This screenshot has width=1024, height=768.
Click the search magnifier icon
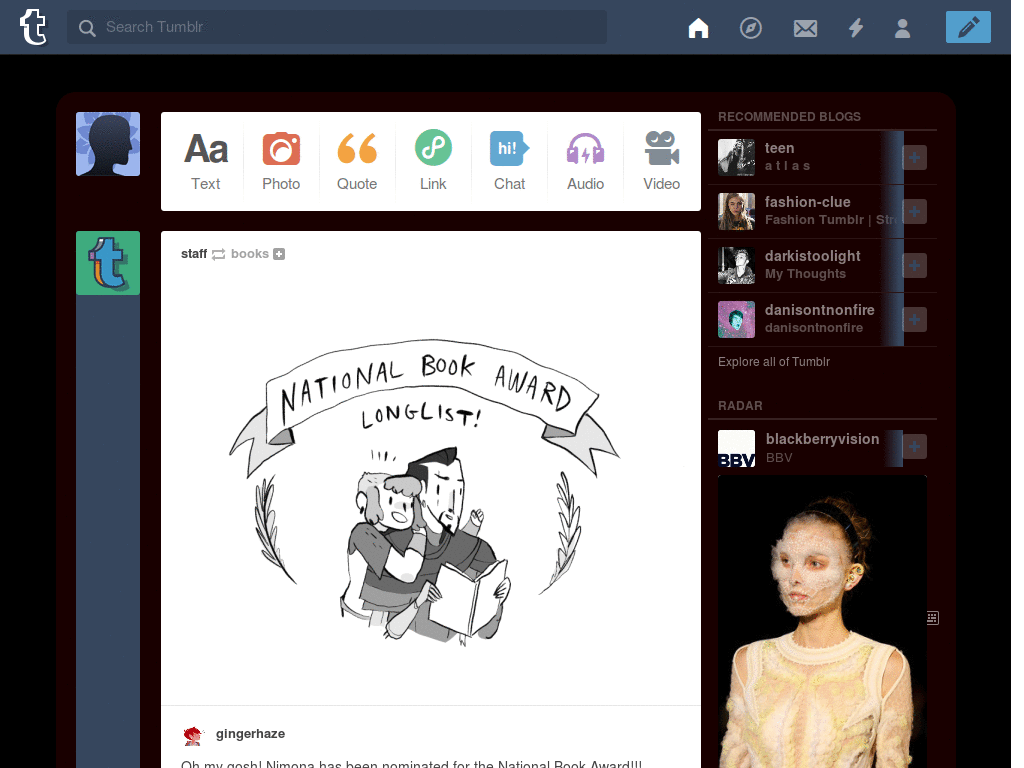pos(87,27)
